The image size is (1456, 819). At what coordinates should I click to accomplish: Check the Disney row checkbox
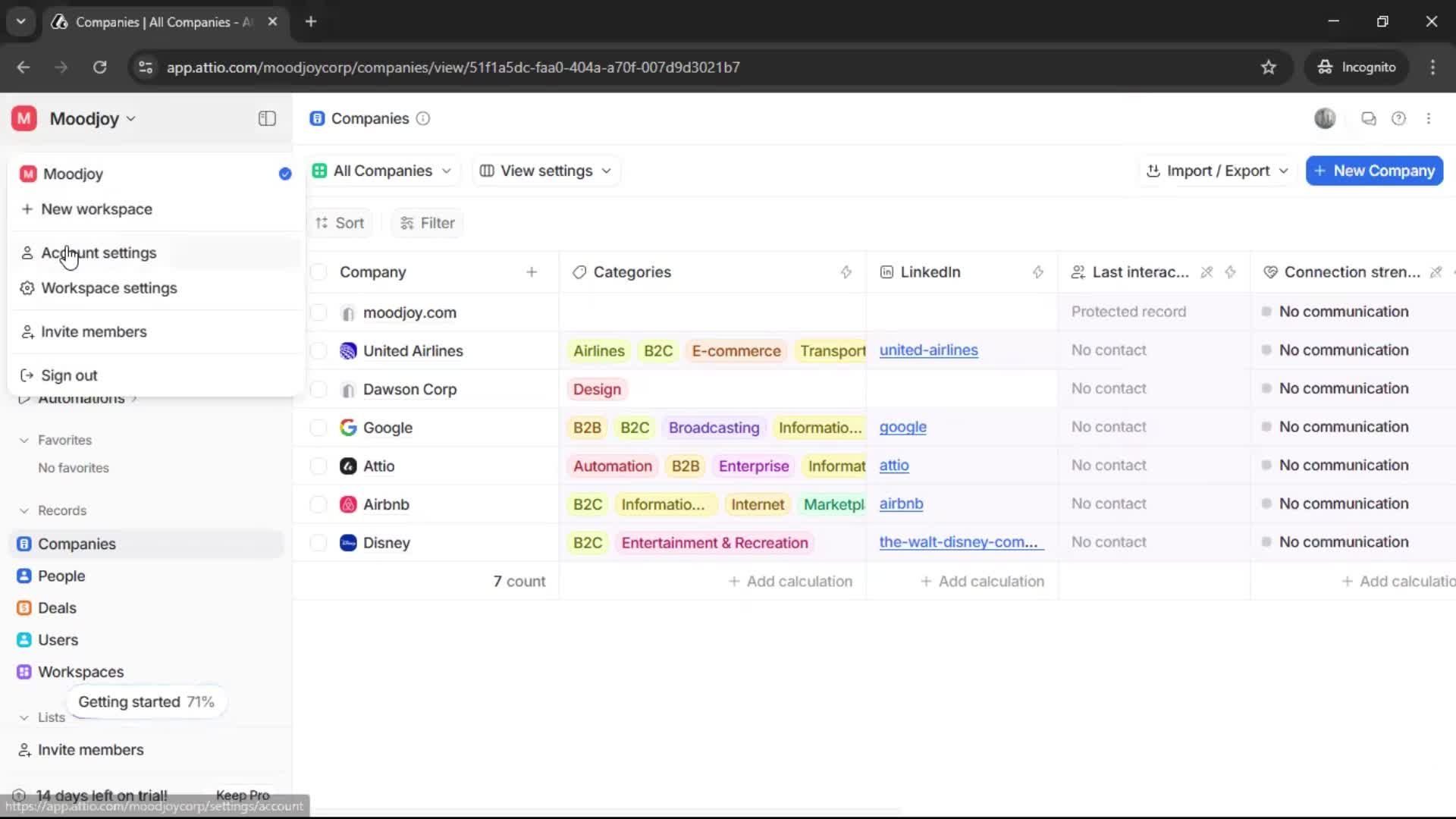[319, 543]
